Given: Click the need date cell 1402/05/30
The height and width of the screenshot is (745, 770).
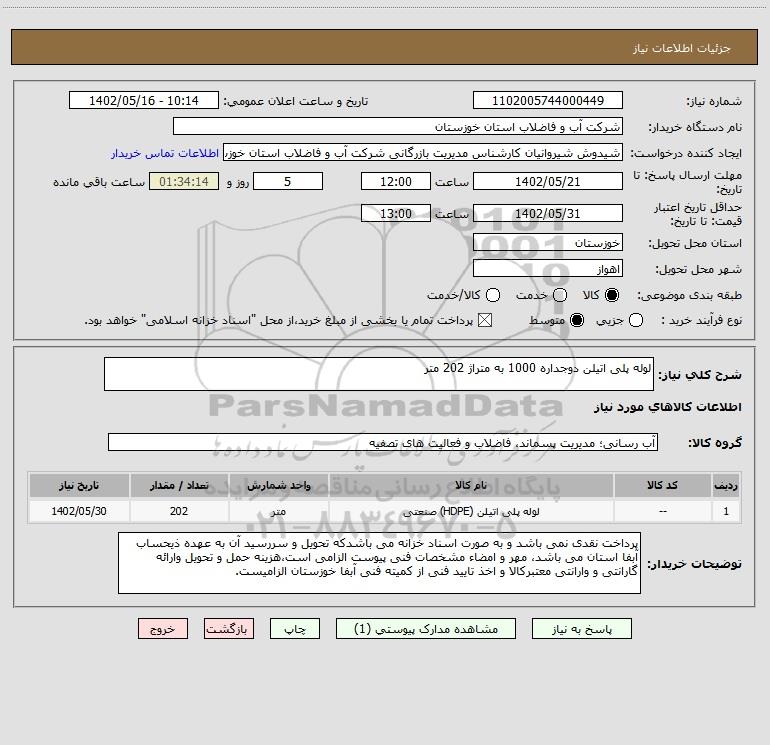Looking at the screenshot, I should (79, 511).
